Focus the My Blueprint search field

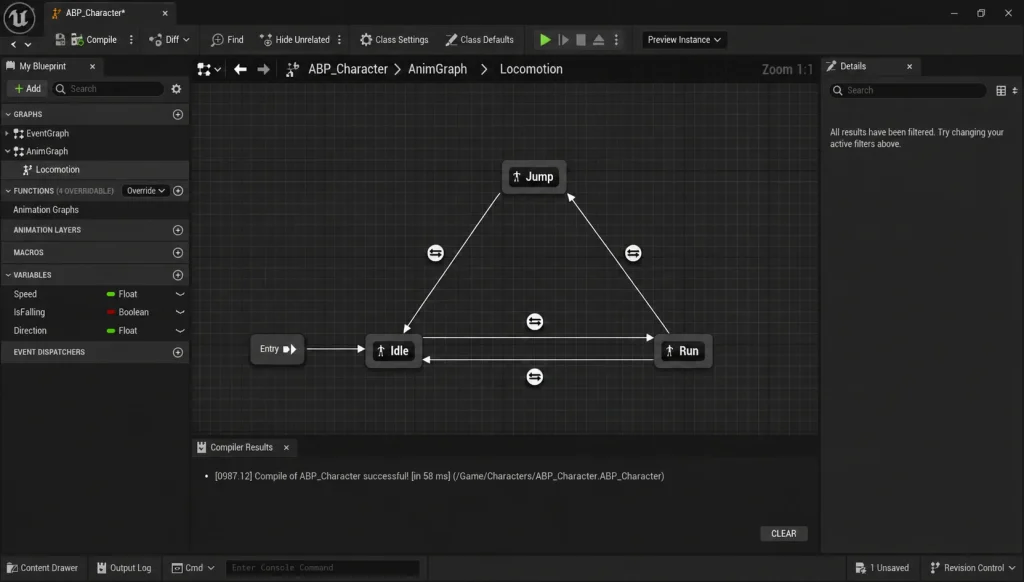click(x=108, y=89)
